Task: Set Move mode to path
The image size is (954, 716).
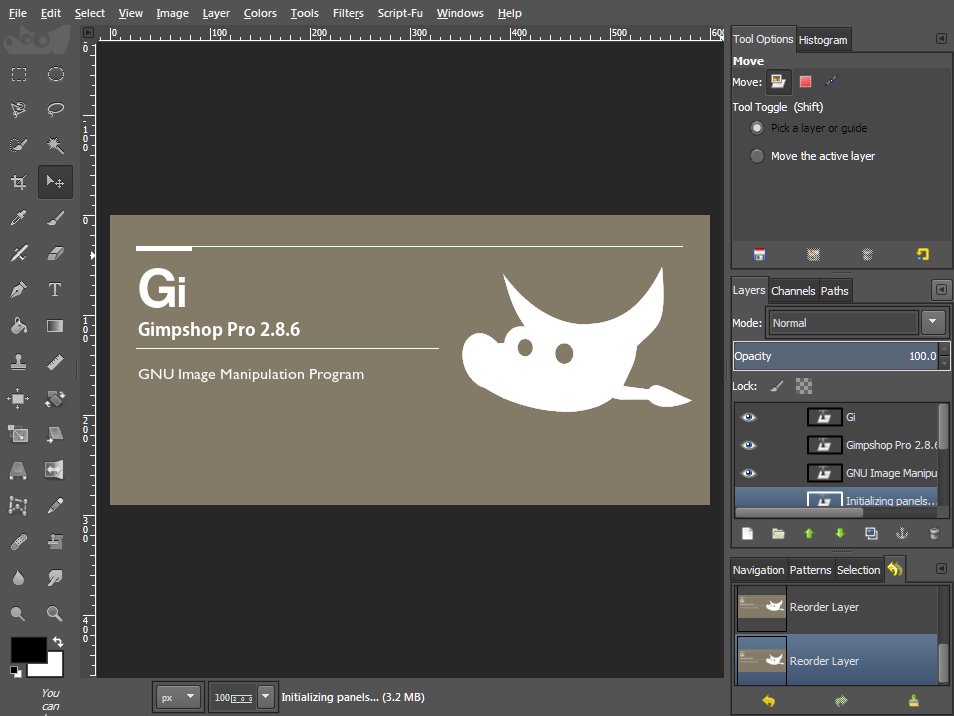Action: (832, 81)
